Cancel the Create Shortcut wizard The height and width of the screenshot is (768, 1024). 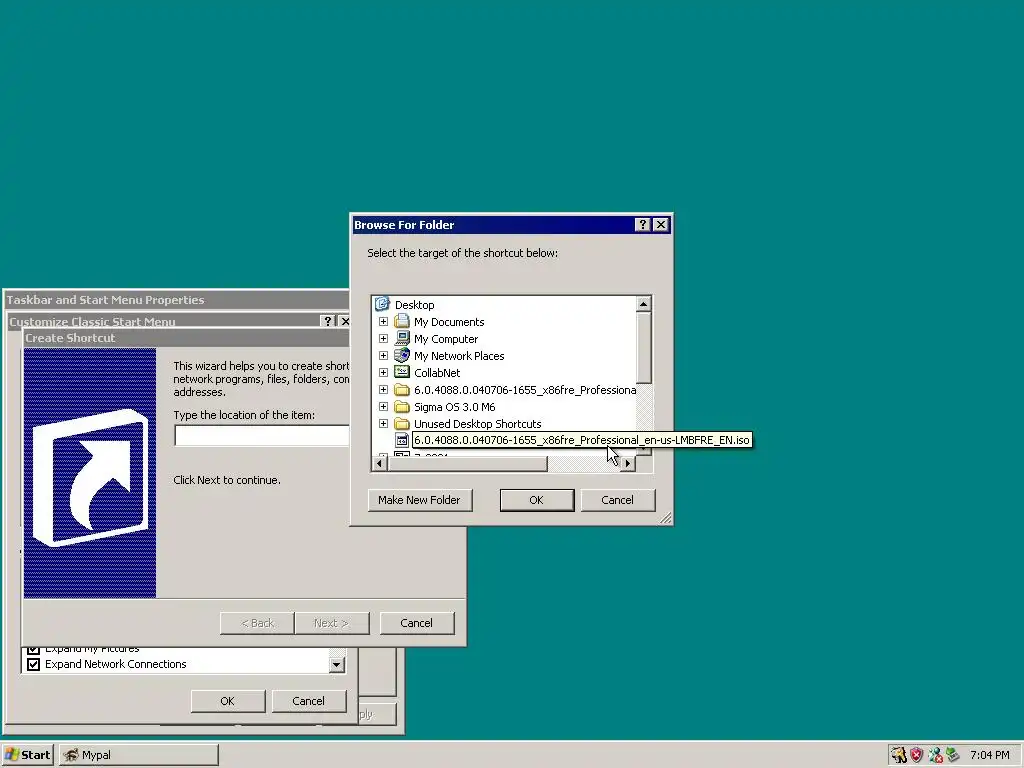point(416,623)
